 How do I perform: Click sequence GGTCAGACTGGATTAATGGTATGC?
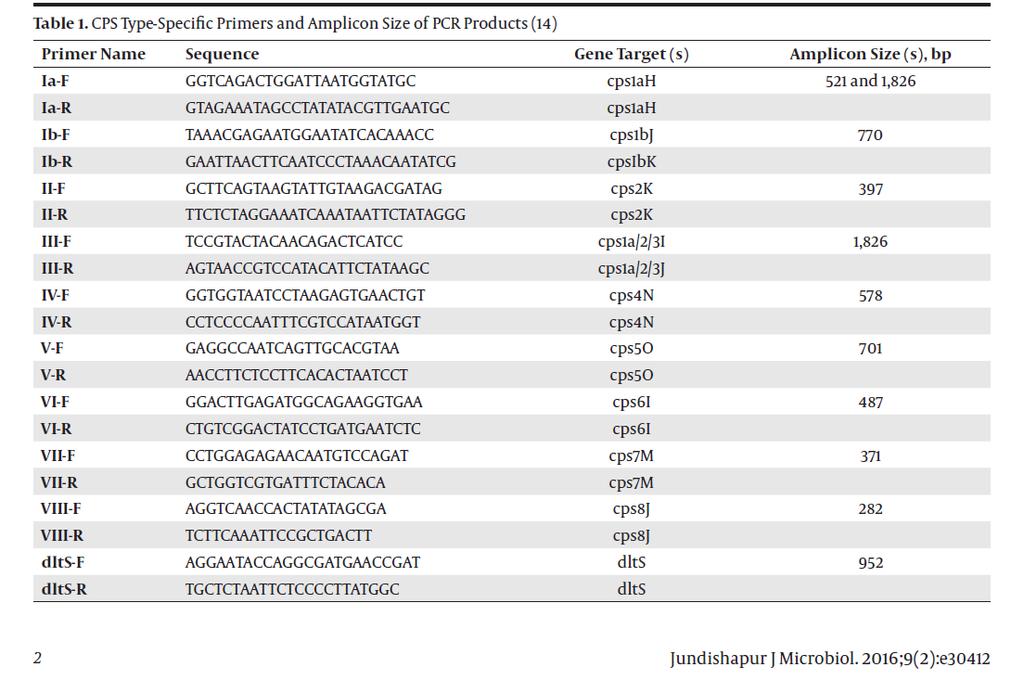pos(300,81)
